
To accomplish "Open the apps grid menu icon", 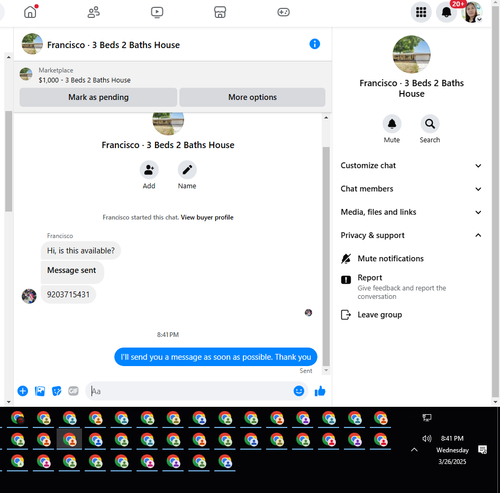I will pos(421,12).
